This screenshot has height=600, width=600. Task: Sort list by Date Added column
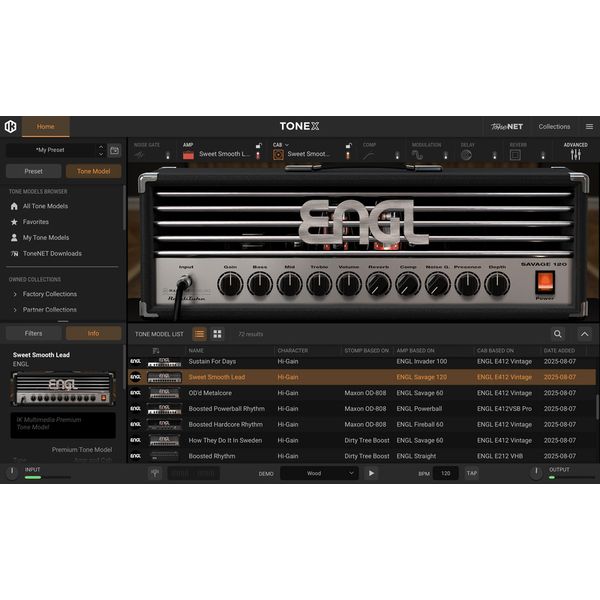tap(559, 351)
